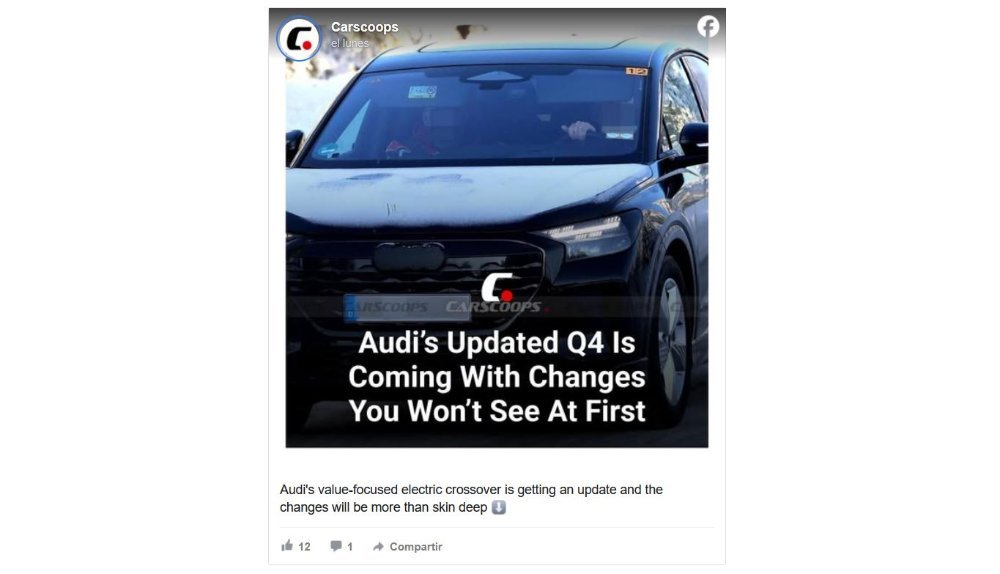Click the blurred front license plate
1000x574 pixels.
[x=407, y=308]
